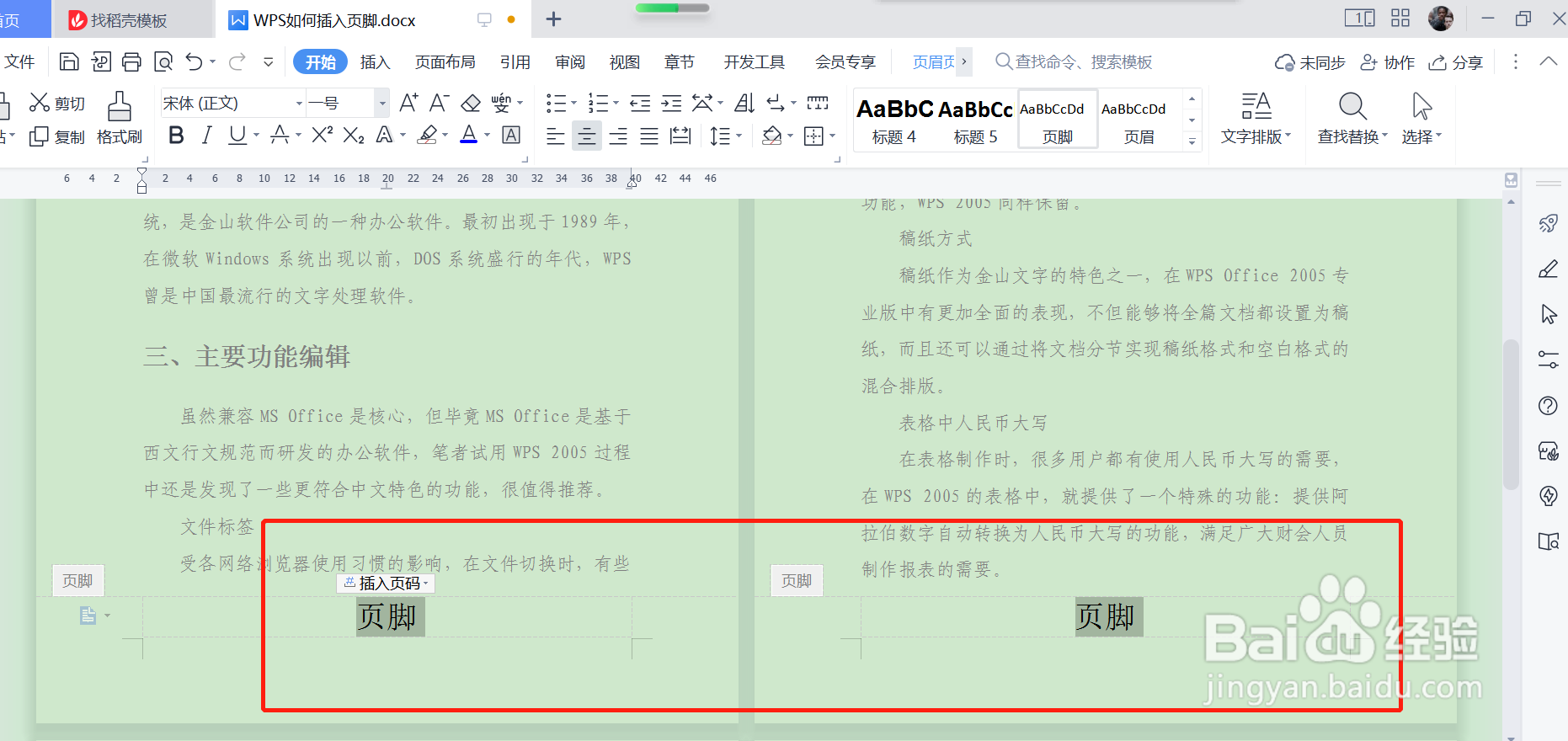This screenshot has height=741, width=1568.
Task: Switch to the 开发工具 tab
Action: [x=754, y=61]
